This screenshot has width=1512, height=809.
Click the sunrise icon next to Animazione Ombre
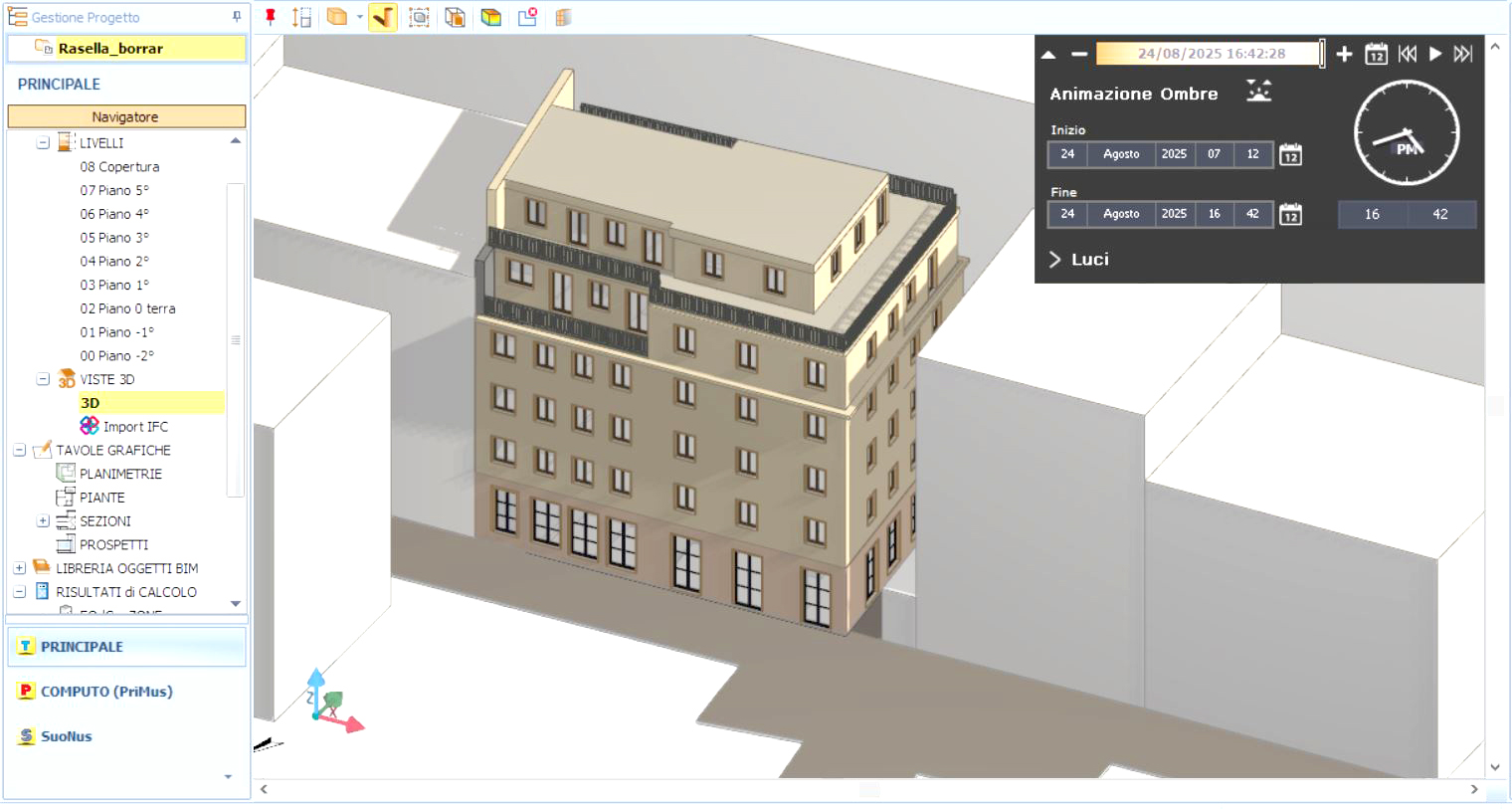click(1258, 92)
